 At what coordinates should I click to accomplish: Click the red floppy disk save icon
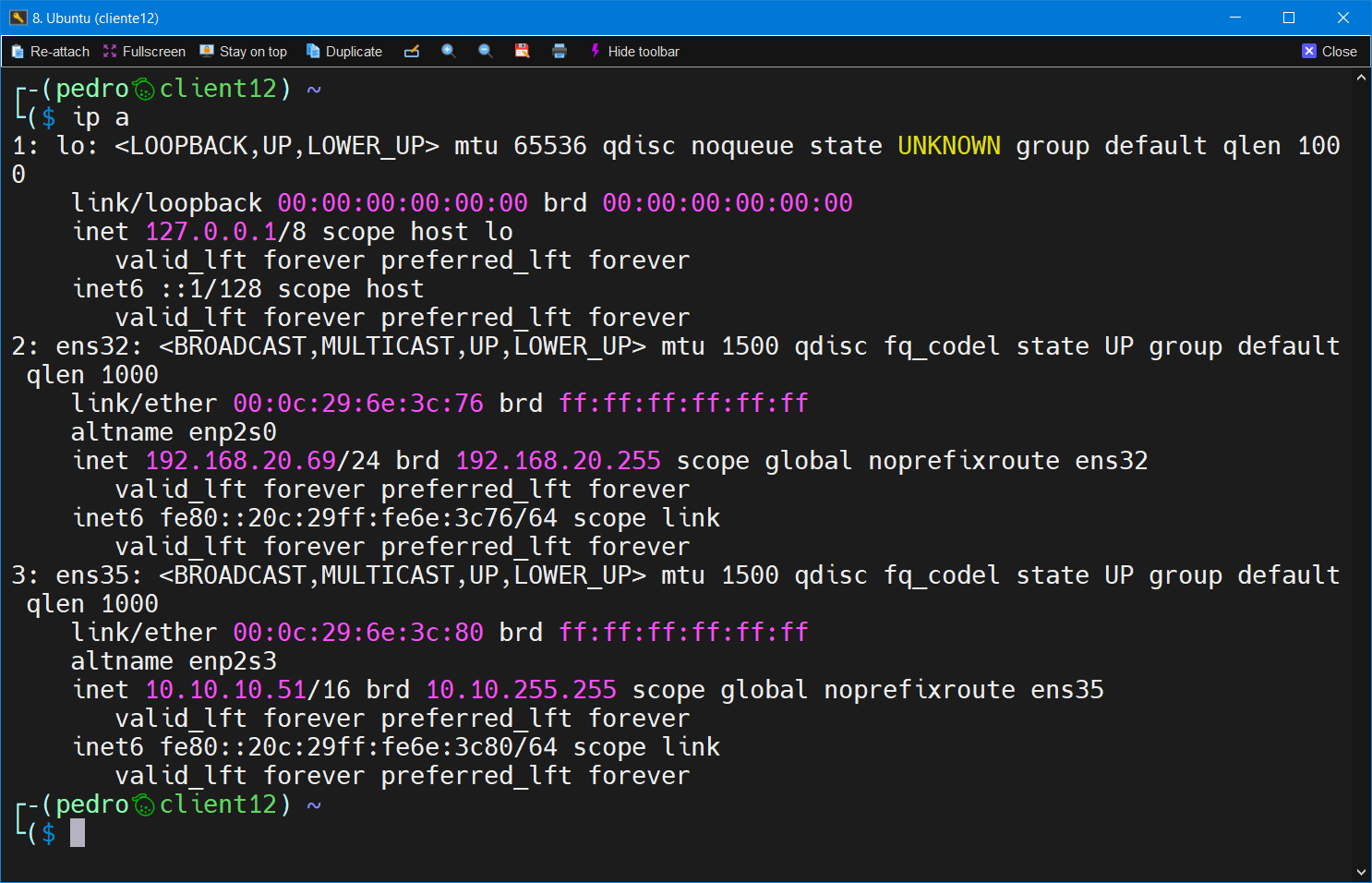tap(523, 52)
